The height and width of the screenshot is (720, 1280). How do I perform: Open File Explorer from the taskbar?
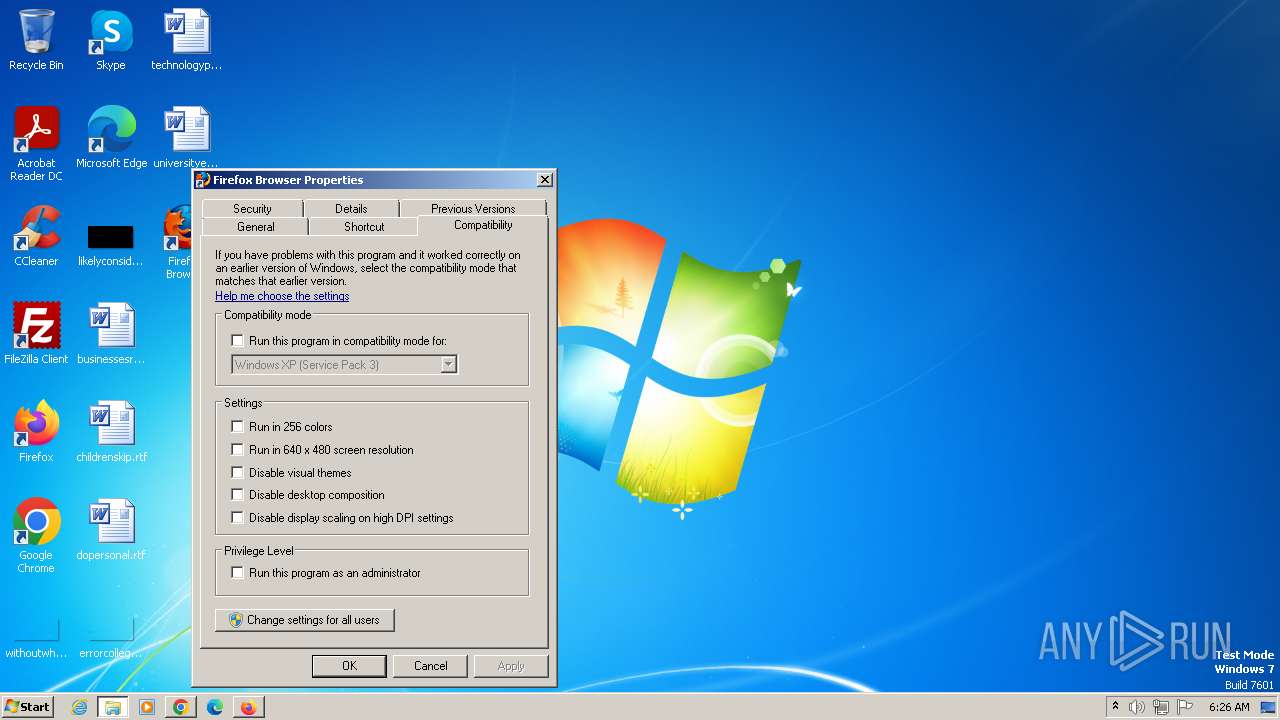point(113,707)
